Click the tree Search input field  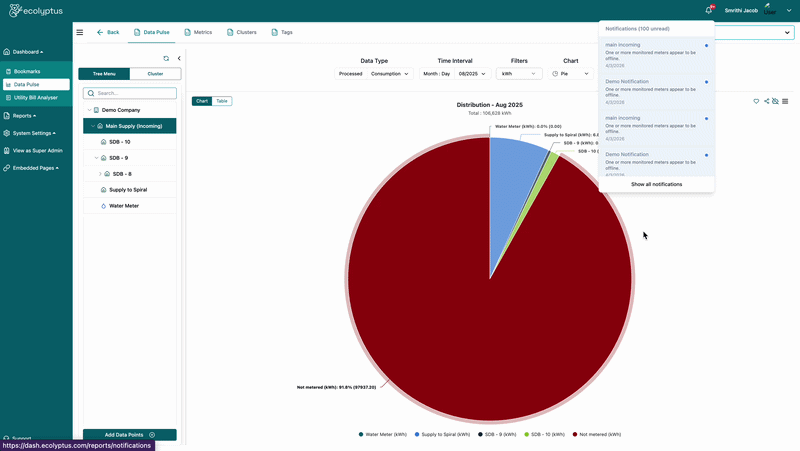(x=130, y=93)
